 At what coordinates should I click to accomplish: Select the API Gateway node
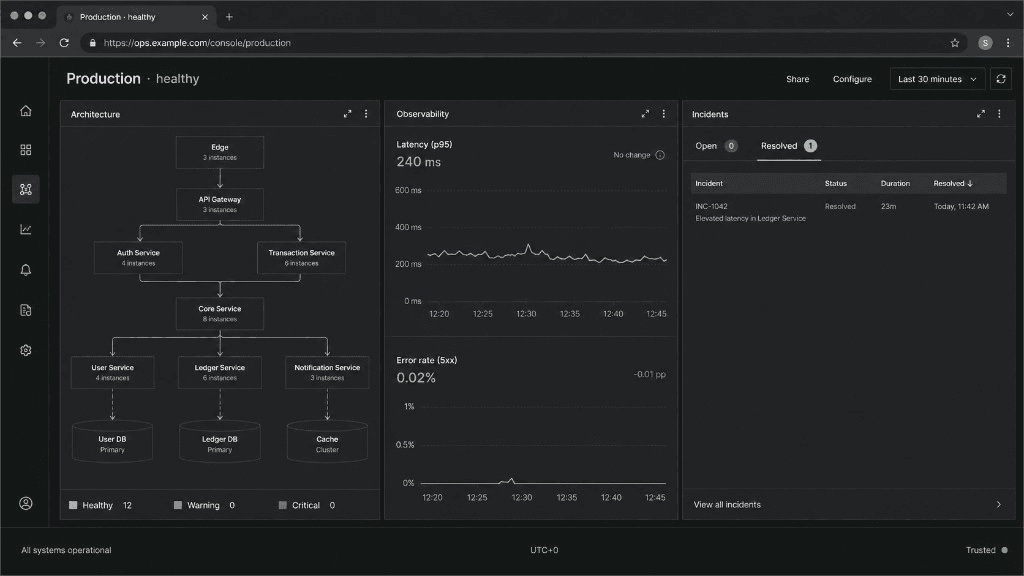tap(220, 204)
